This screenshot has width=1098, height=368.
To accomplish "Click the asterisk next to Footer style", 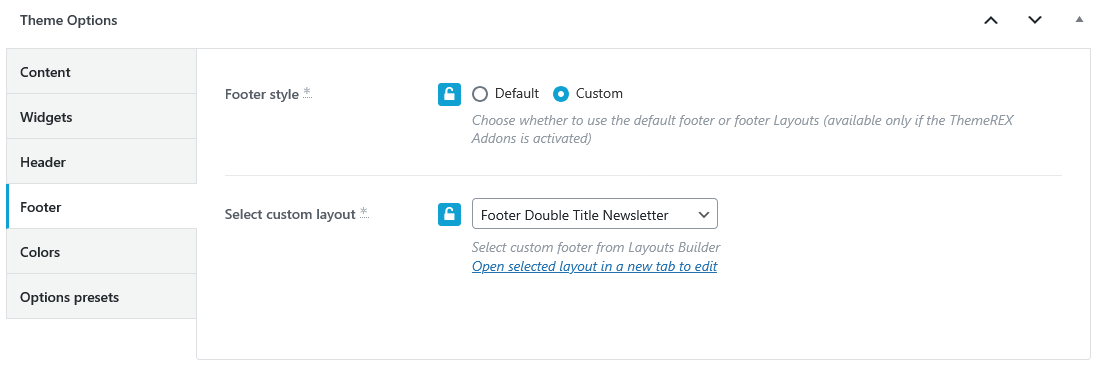I will [307, 92].
